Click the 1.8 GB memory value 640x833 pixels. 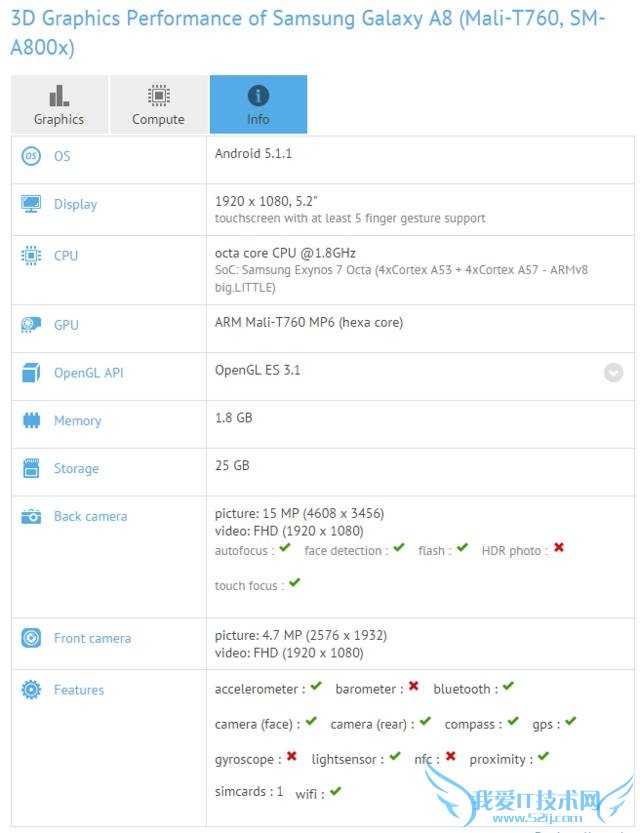(234, 418)
